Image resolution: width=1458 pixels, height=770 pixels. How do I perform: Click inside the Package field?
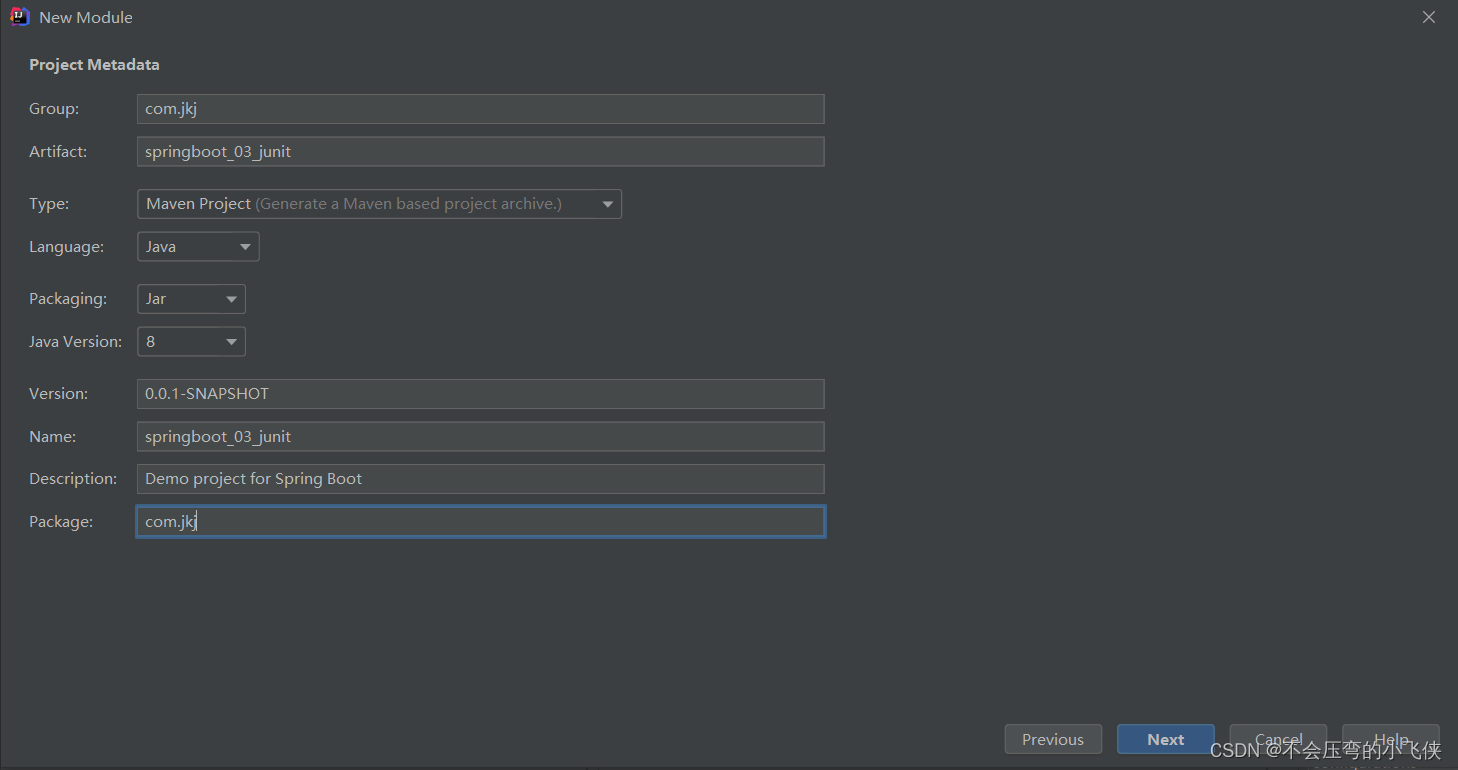(x=480, y=522)
